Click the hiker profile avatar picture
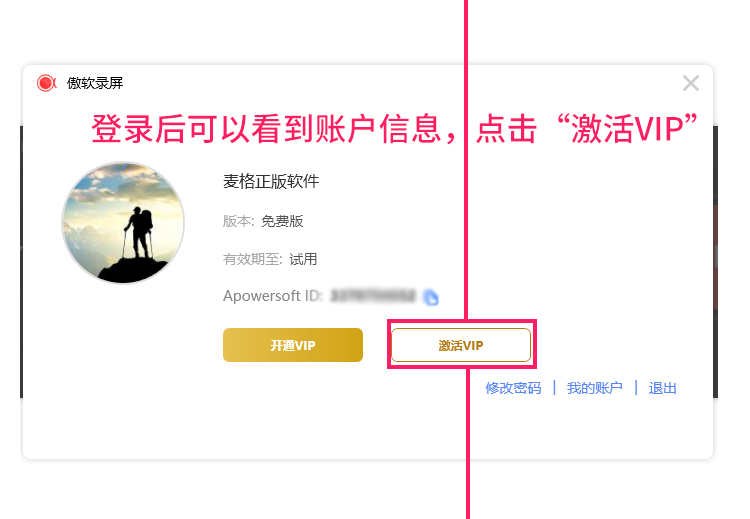The image size is (750, 519). (x=123, y=222)
